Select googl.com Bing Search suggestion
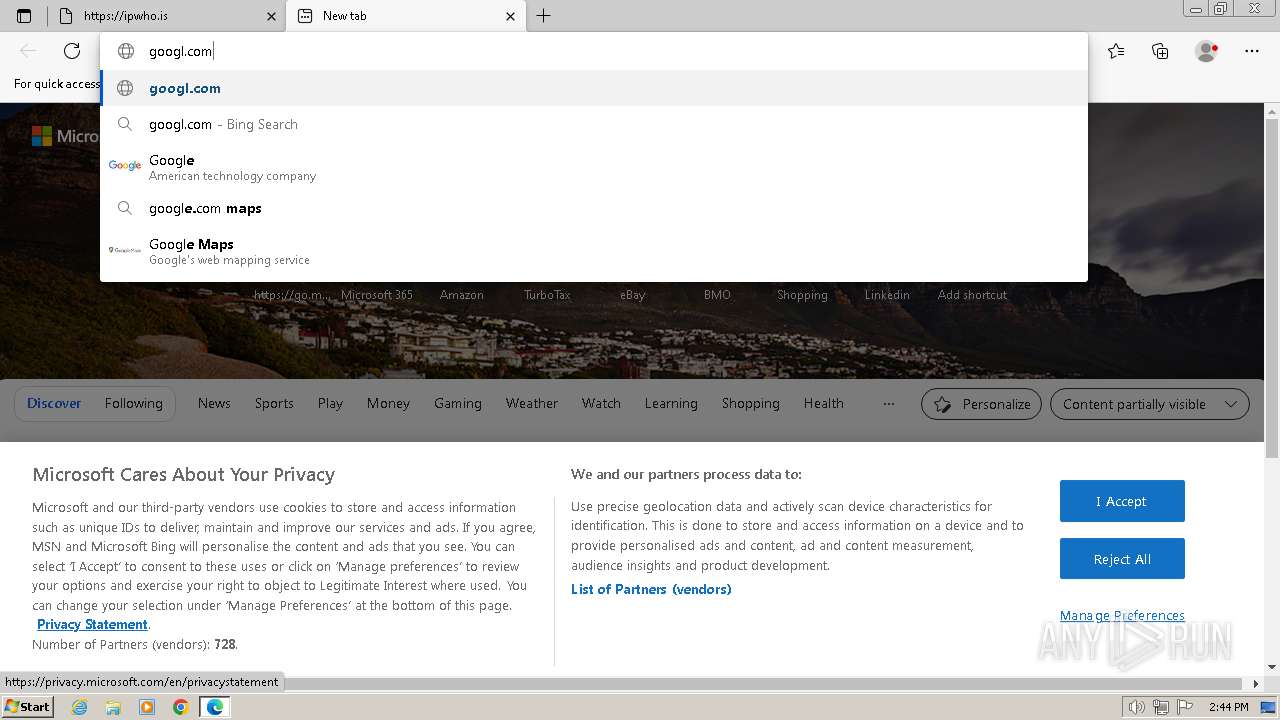The width and height of the screenshot is (1280, 720). 594,124
